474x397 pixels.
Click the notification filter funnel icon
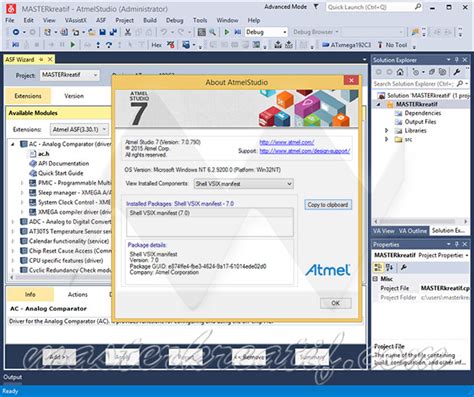pyautogui.click(x=316, y=7)
